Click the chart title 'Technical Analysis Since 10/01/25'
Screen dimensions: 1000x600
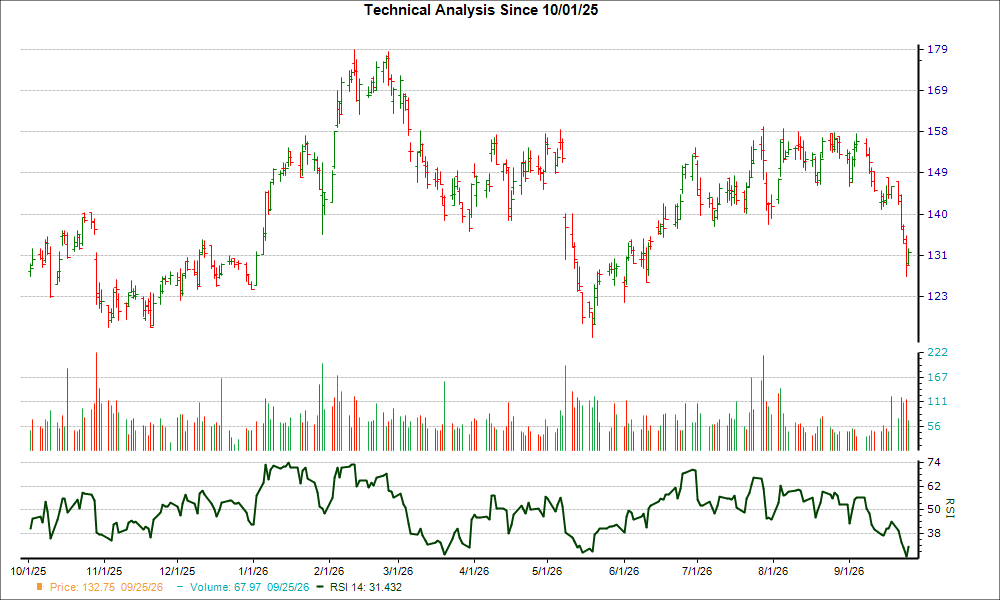481,10
